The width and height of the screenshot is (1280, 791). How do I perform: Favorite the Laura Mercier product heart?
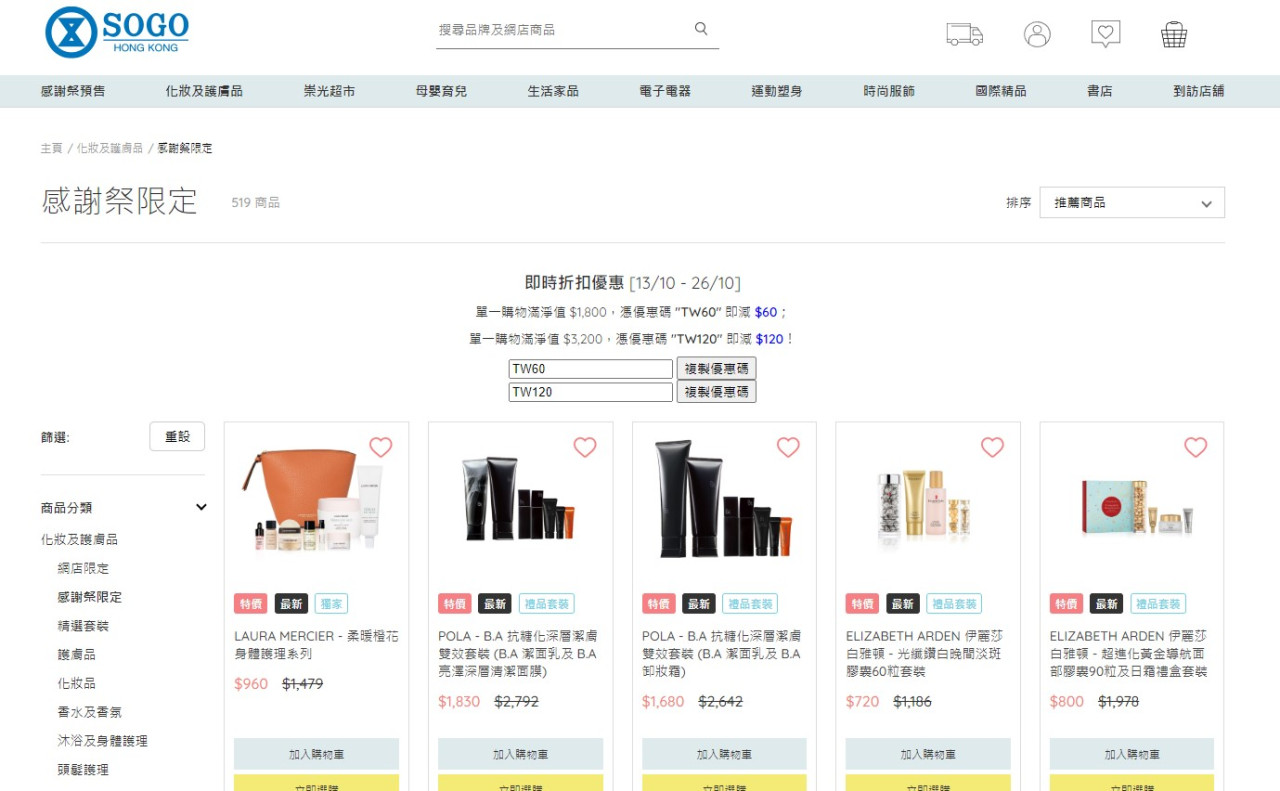click(x=381, y=447)
